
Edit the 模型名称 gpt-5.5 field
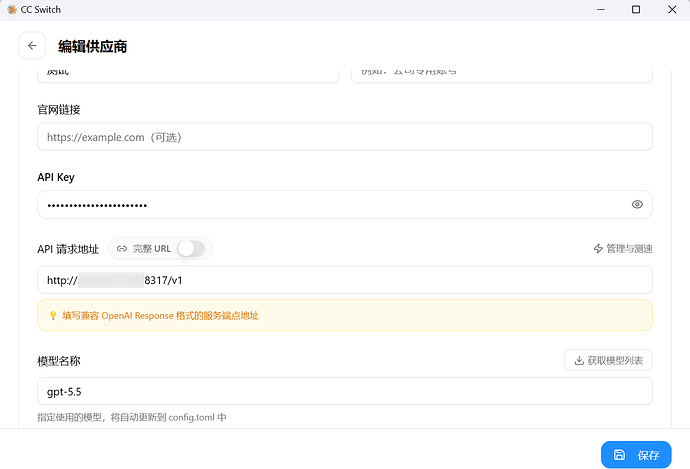click(x=345, y=392)
